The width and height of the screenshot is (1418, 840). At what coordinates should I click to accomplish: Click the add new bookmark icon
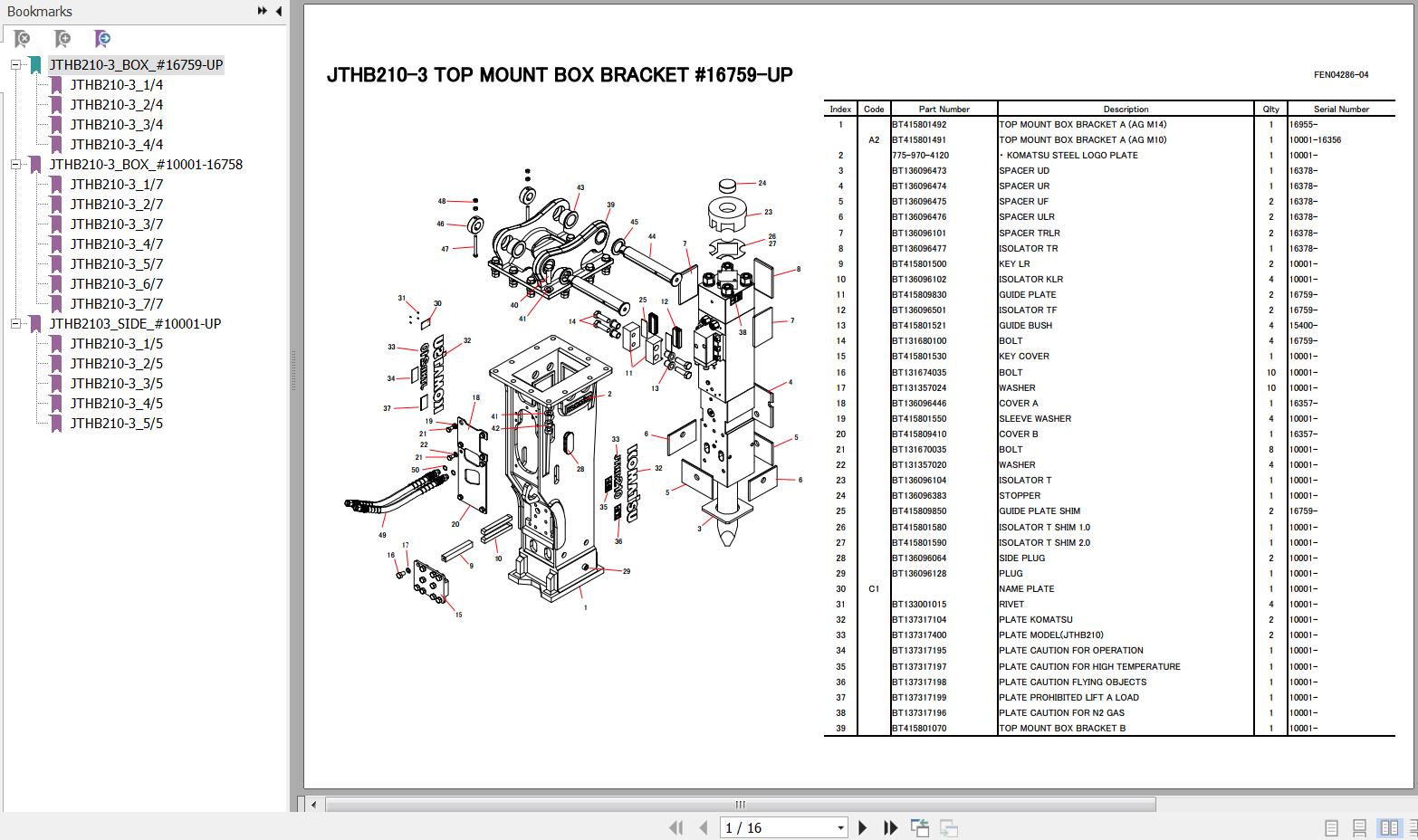tap(62, 39)
